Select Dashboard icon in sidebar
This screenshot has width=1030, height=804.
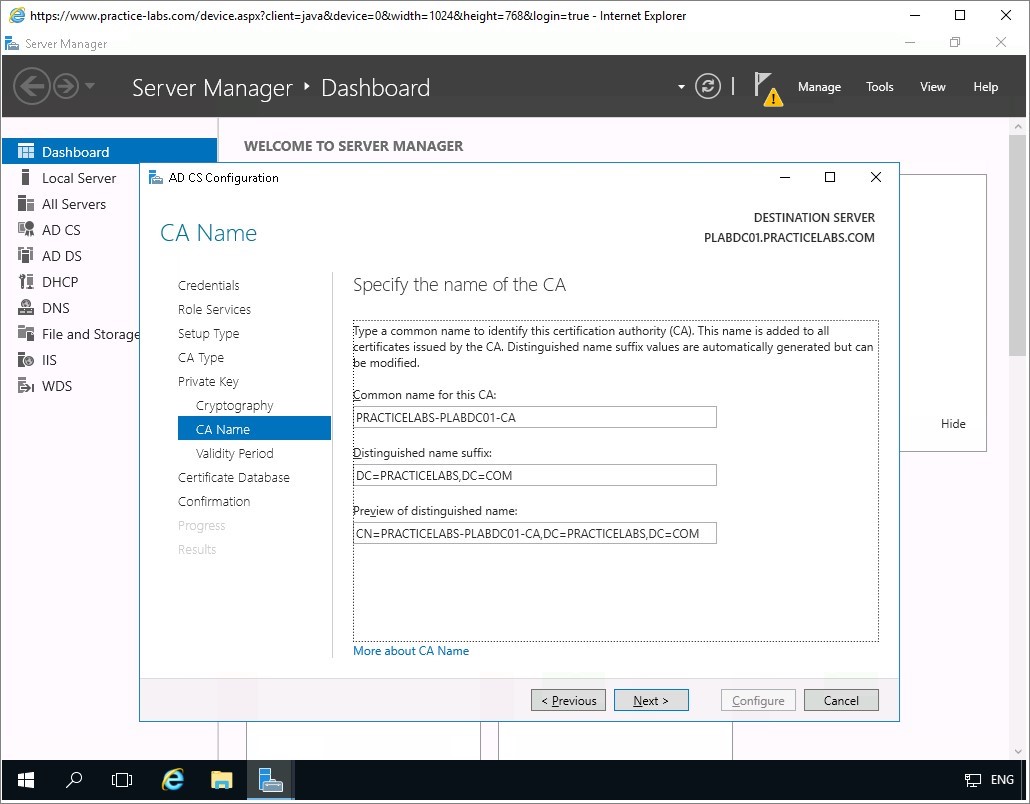pos(26,152)
